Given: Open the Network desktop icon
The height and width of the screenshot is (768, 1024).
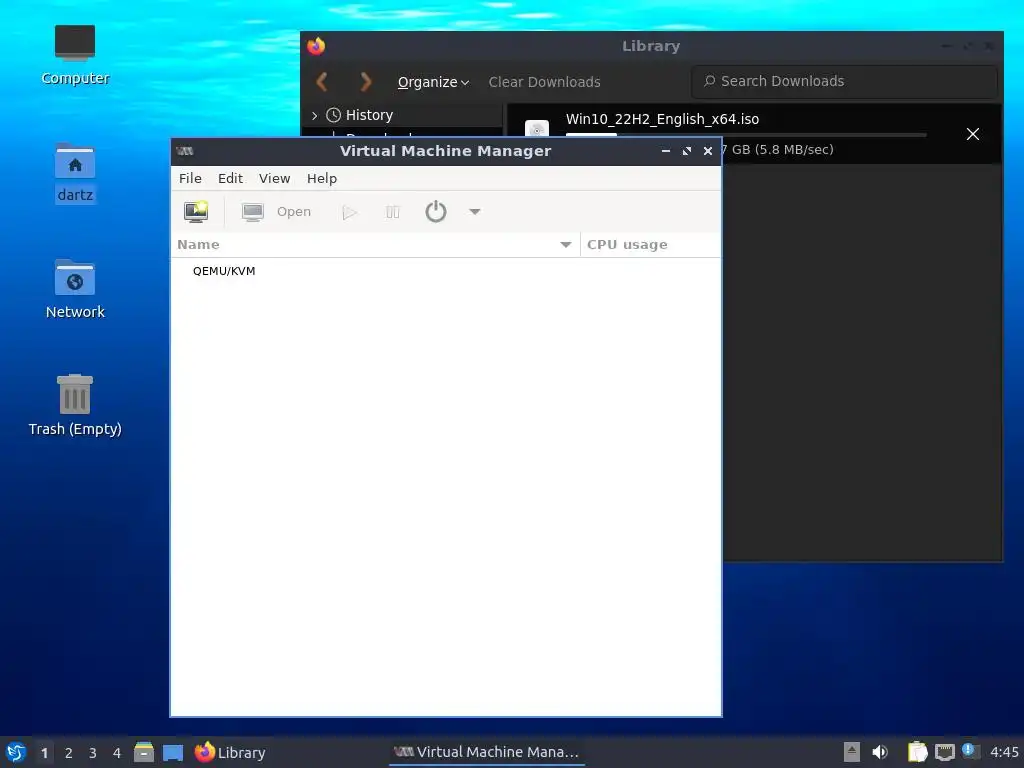Looking at the screenshot, I should coord(74,289).
